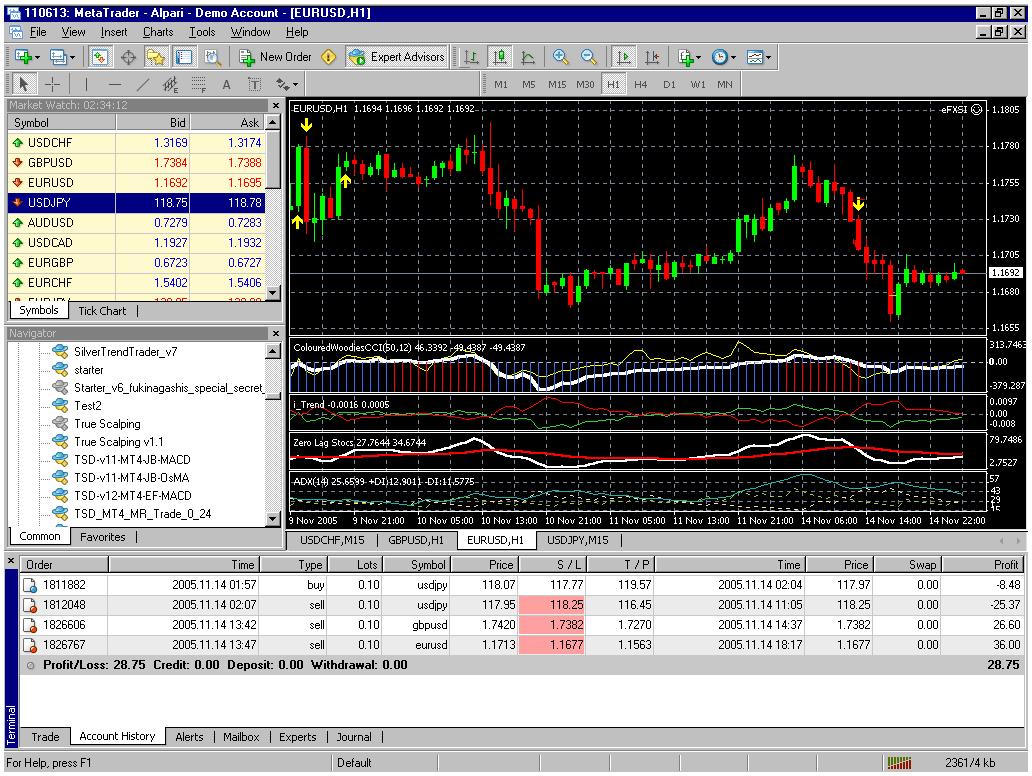
Task: Select the horizontal line drawing tool
Action: click(x=115, y=84)
